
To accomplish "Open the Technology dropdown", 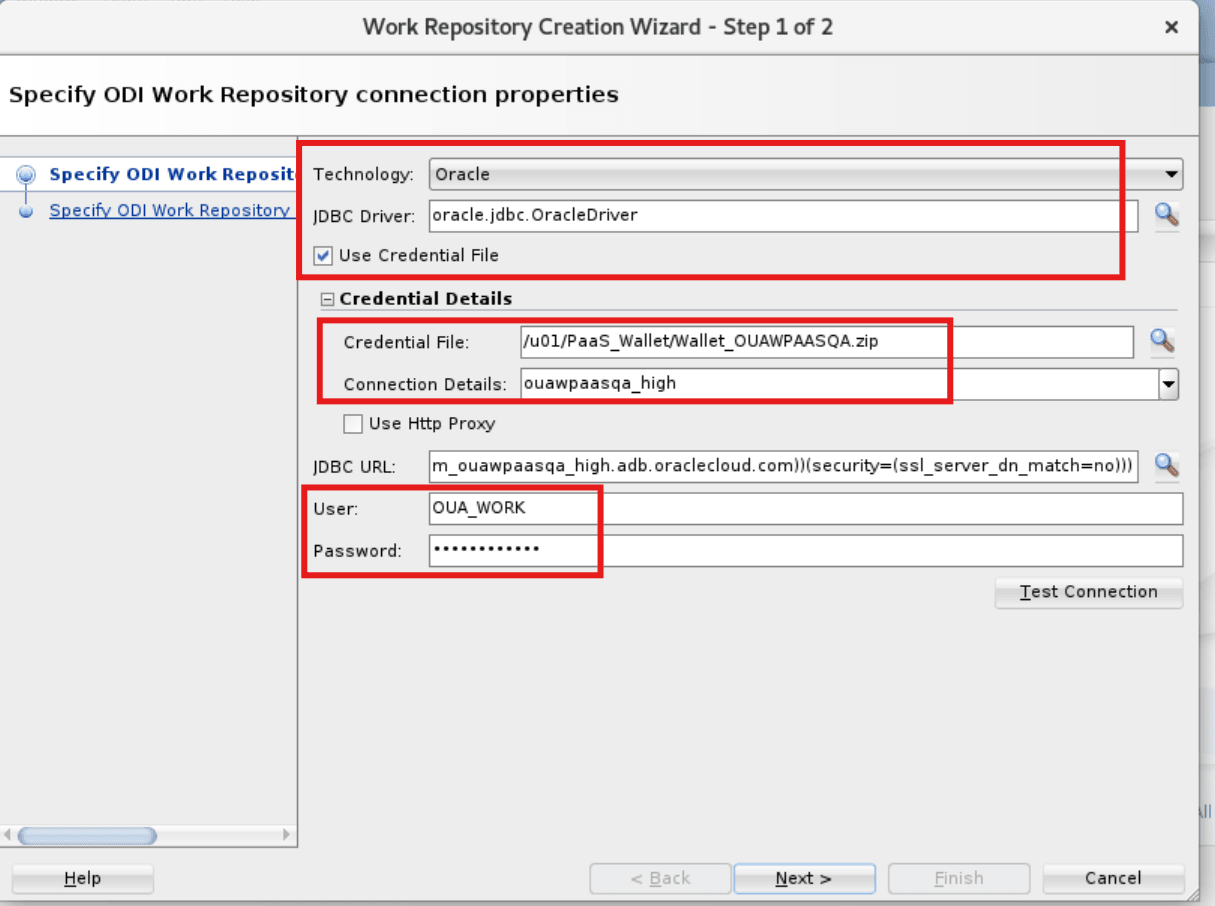I will point(1171,173).
